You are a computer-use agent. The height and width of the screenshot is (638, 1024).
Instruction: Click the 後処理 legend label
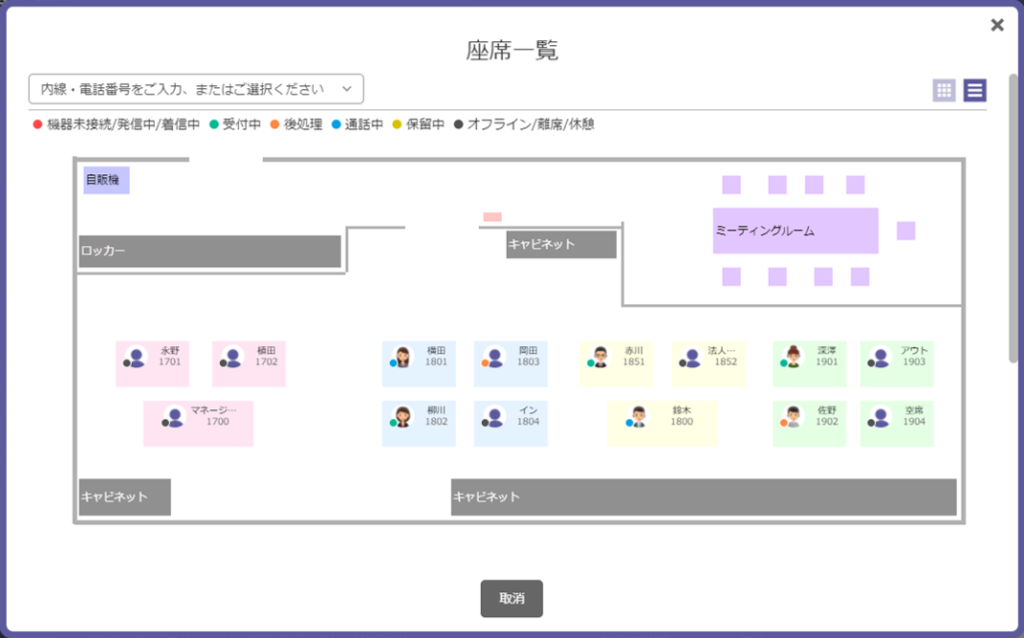(303, 124)
